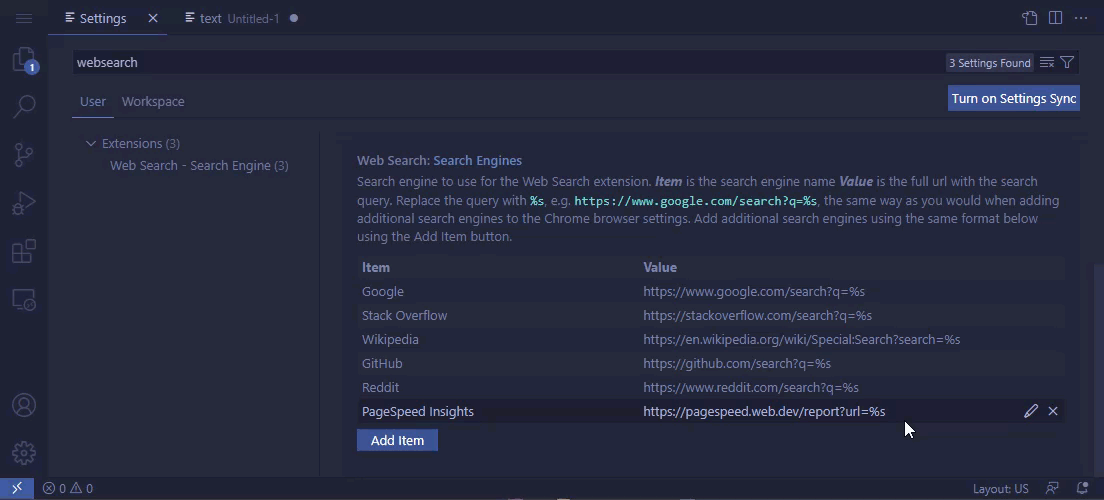1104x500 pixels.
Task: Clear the settings search input
Action: 1047,63
